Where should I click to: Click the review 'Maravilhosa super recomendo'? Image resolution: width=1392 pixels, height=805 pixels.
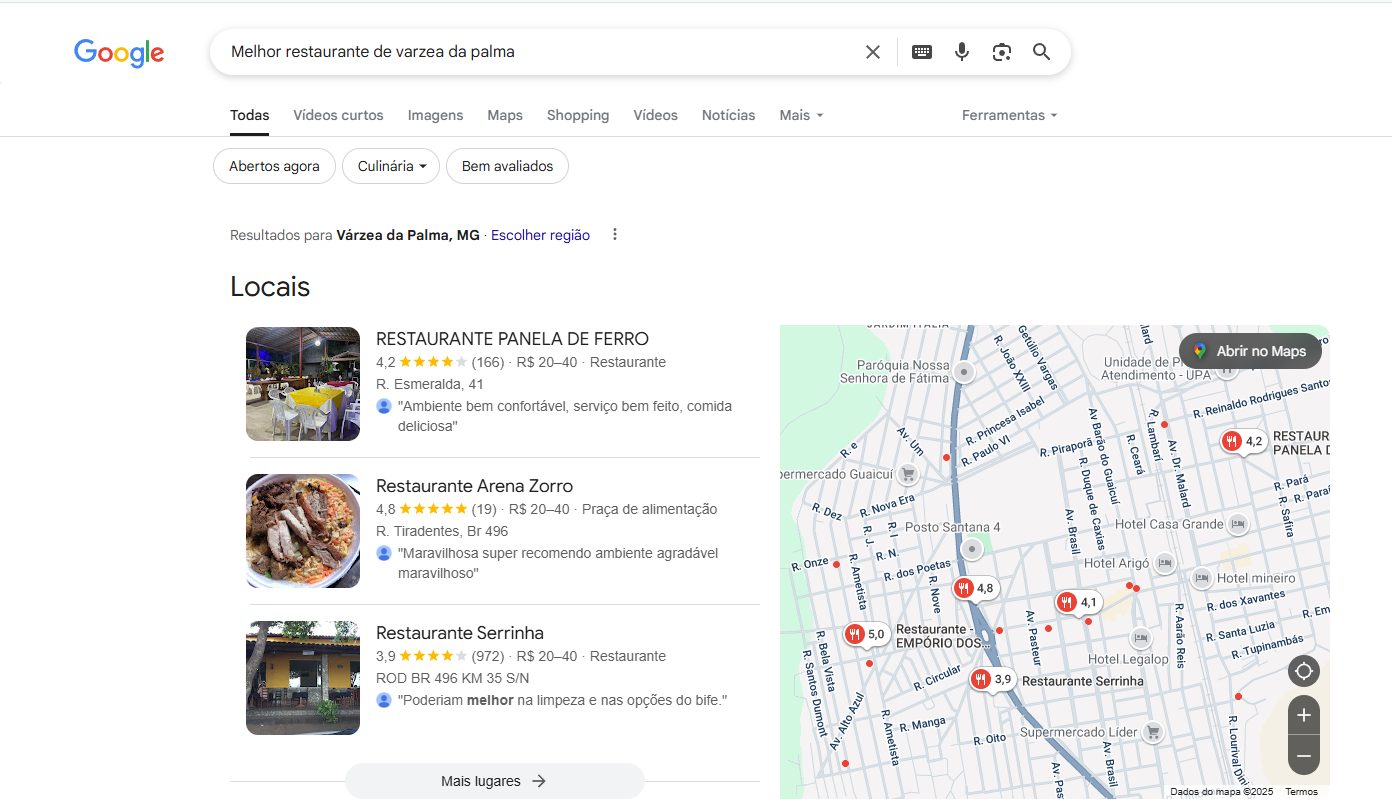[x=558, y=563]
